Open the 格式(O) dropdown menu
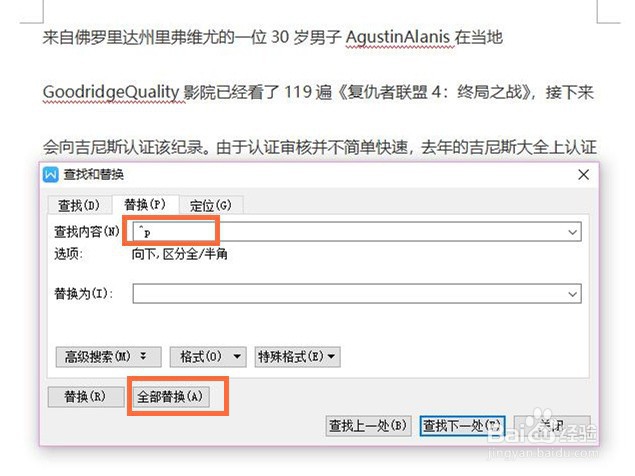 [208, 357]
